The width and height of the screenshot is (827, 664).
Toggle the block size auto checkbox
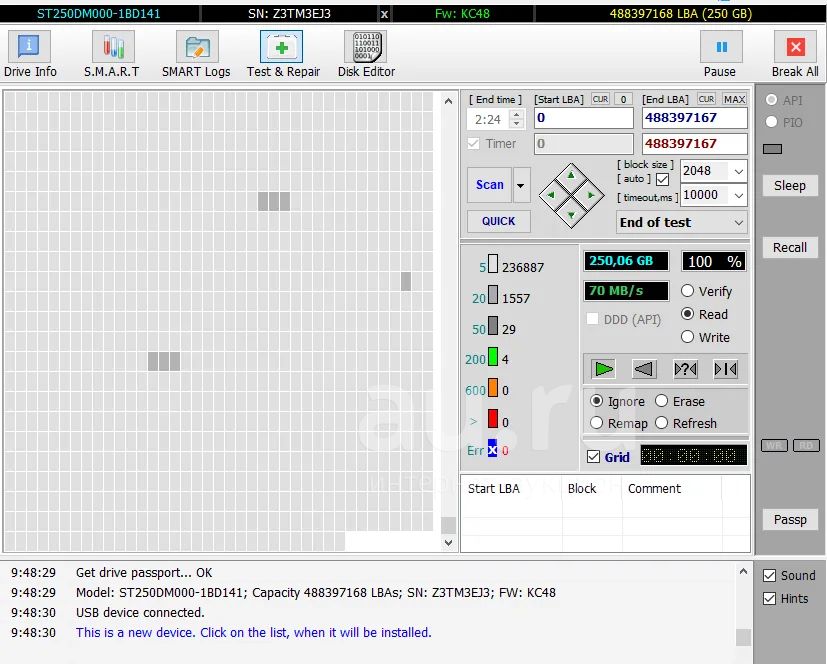pyautogui.click(x=662, y=180)
